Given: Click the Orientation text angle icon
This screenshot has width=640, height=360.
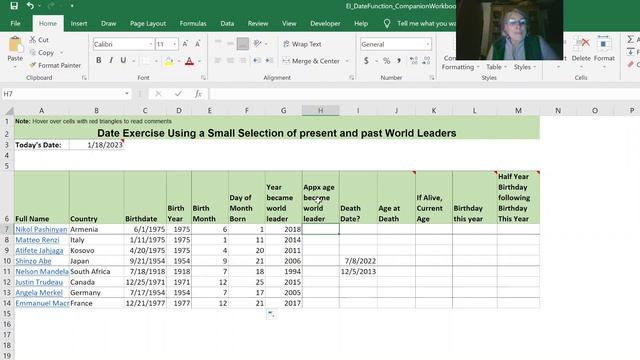Looking at the screenshot, I should [257, 43].
